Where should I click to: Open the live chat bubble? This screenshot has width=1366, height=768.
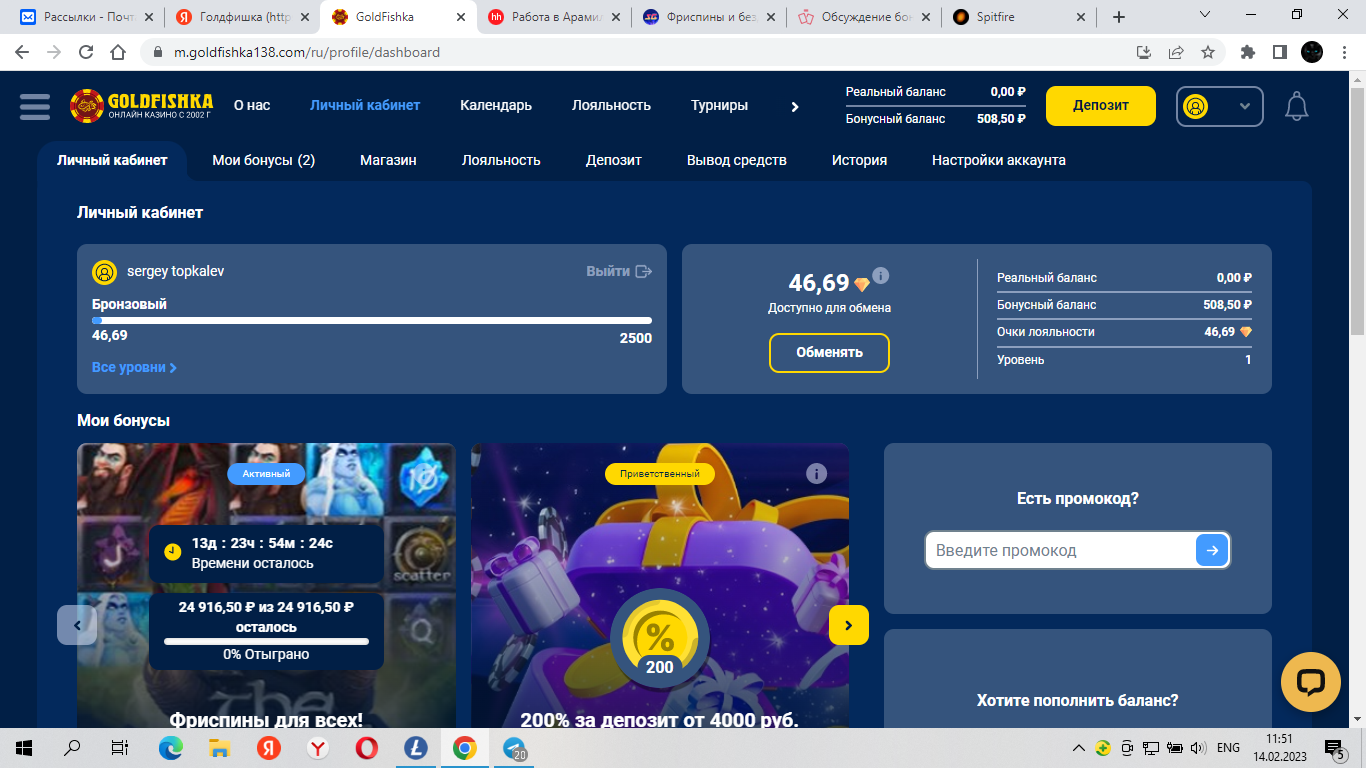click(x=1310, y=682)
